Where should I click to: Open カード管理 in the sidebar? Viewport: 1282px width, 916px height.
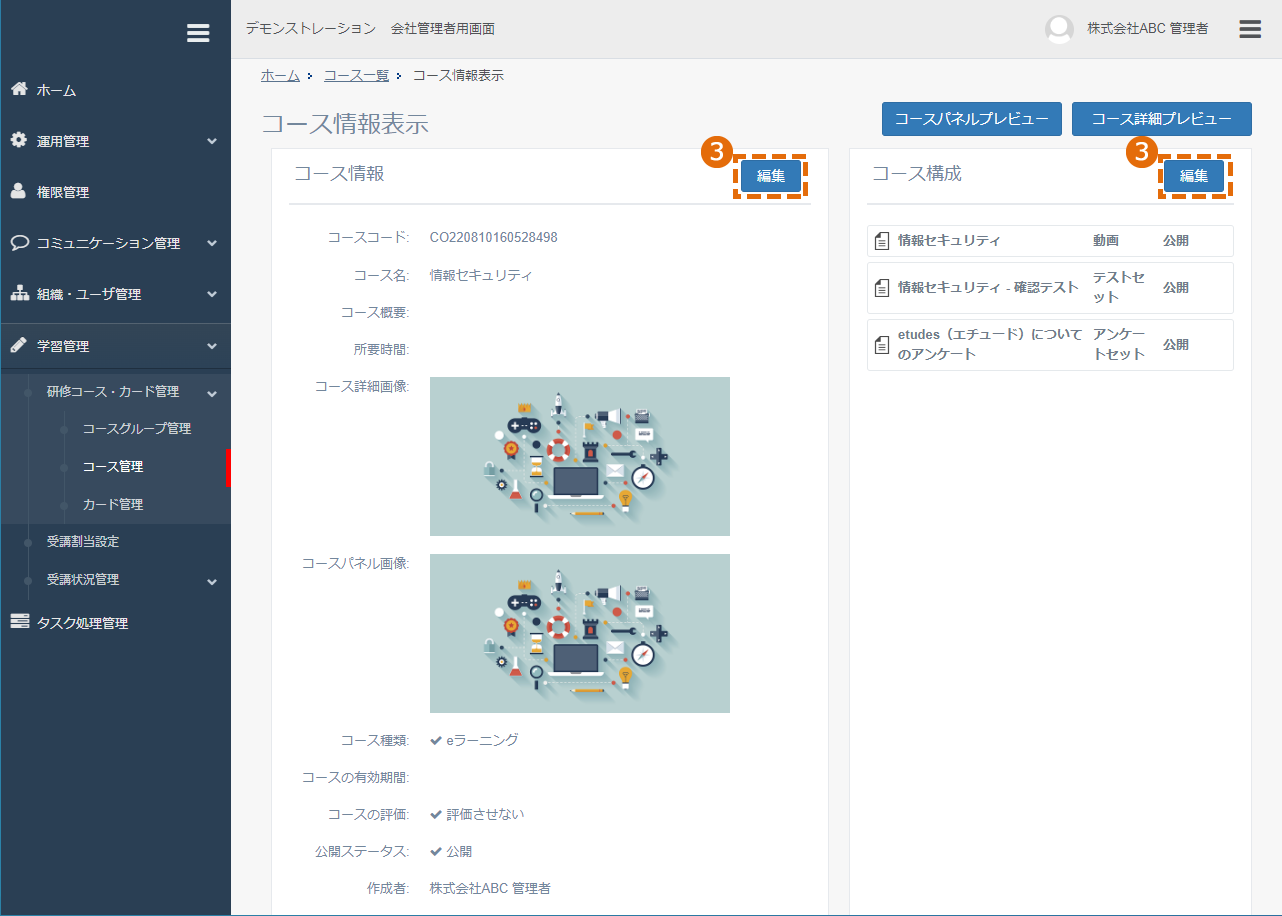click(x=113, y=504)
